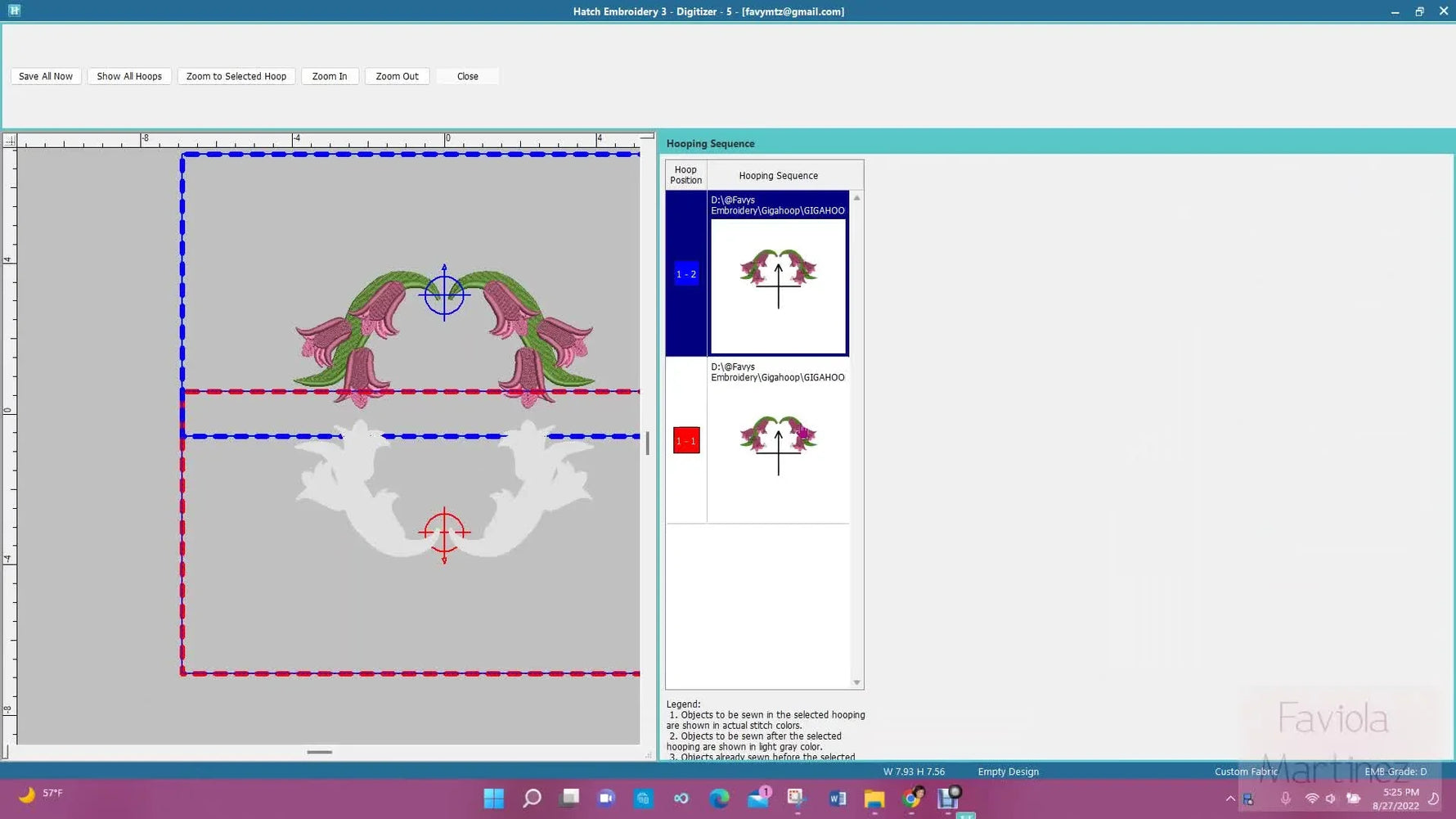
Task: Open the Windows Start menu
Action: coord(493,799)
